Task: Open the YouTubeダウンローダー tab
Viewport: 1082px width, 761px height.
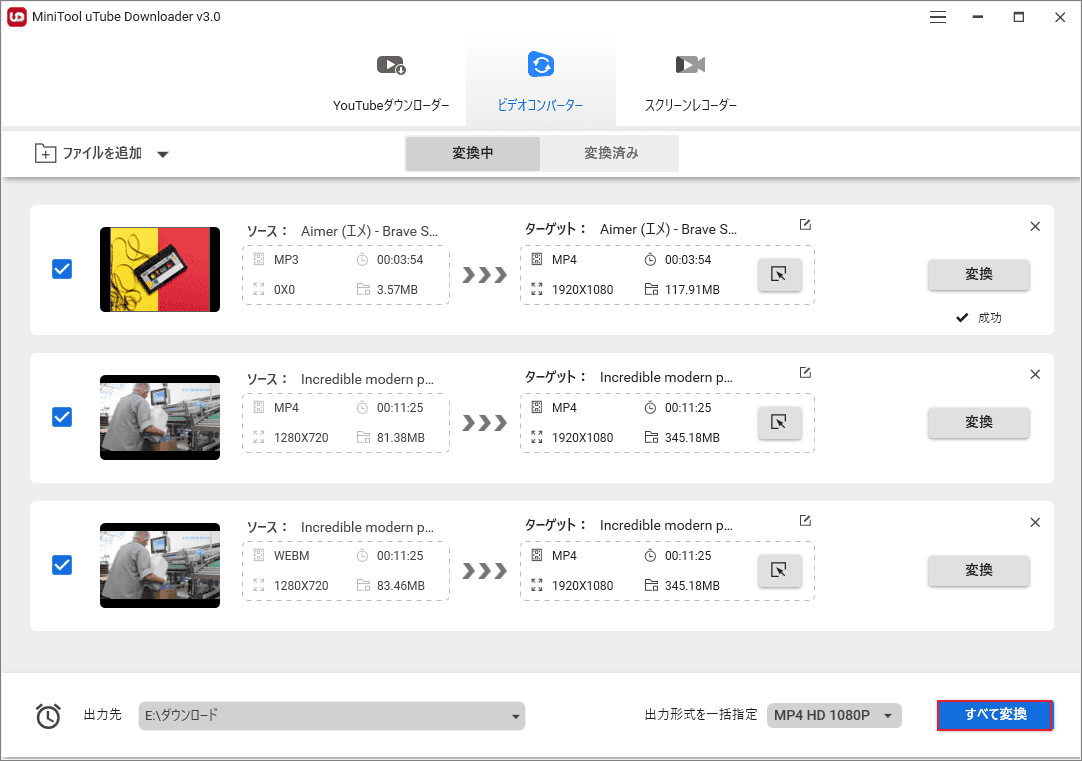Action: [391, 83]
